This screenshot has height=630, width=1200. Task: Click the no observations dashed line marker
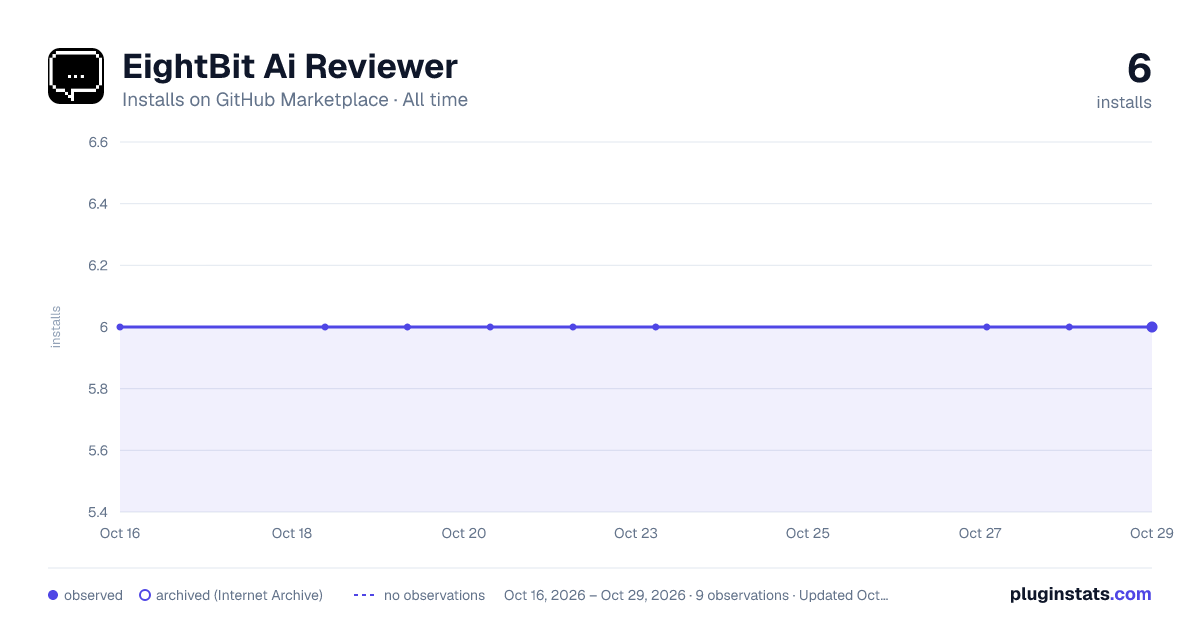pyautogui.click(x=364, y=595)
